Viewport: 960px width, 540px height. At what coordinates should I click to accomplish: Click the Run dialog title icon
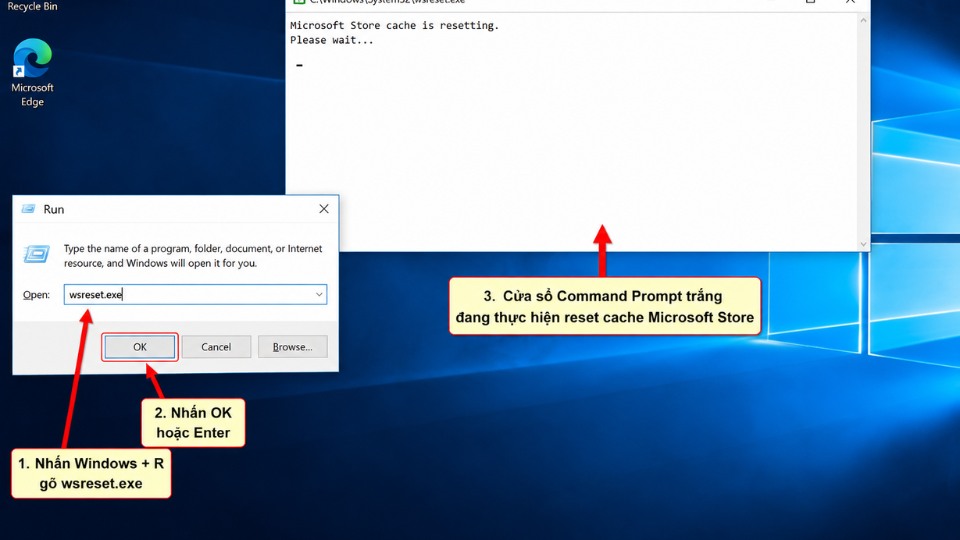coord(28,209)
